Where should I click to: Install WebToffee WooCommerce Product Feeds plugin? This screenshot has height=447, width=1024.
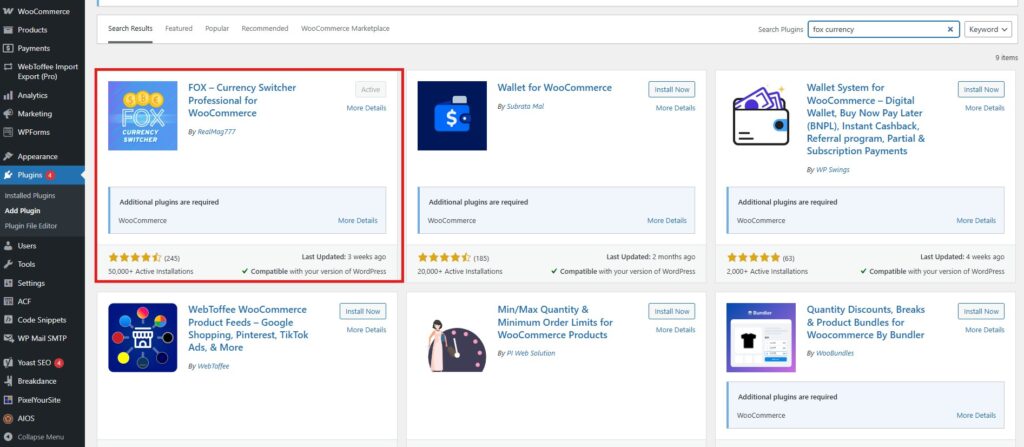pyautogui.click(x=362, y=311)
